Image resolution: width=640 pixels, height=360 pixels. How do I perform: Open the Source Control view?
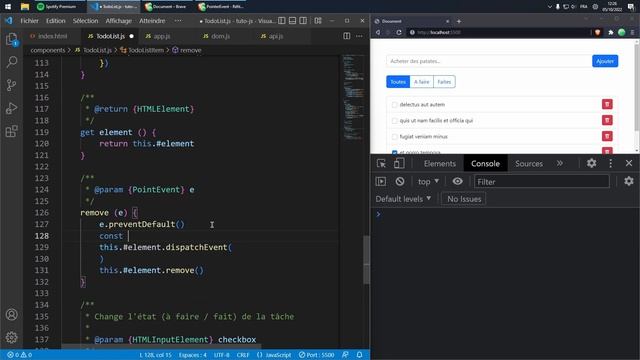(x=11, y=85)
